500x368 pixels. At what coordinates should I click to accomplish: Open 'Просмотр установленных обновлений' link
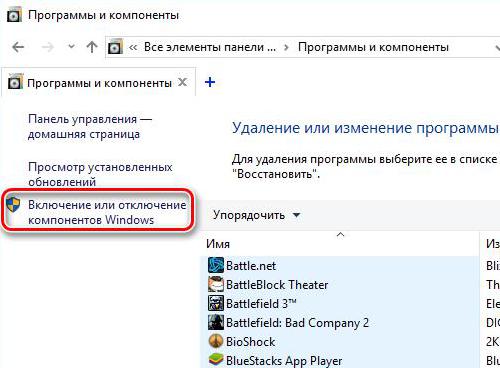pos(100,174)
